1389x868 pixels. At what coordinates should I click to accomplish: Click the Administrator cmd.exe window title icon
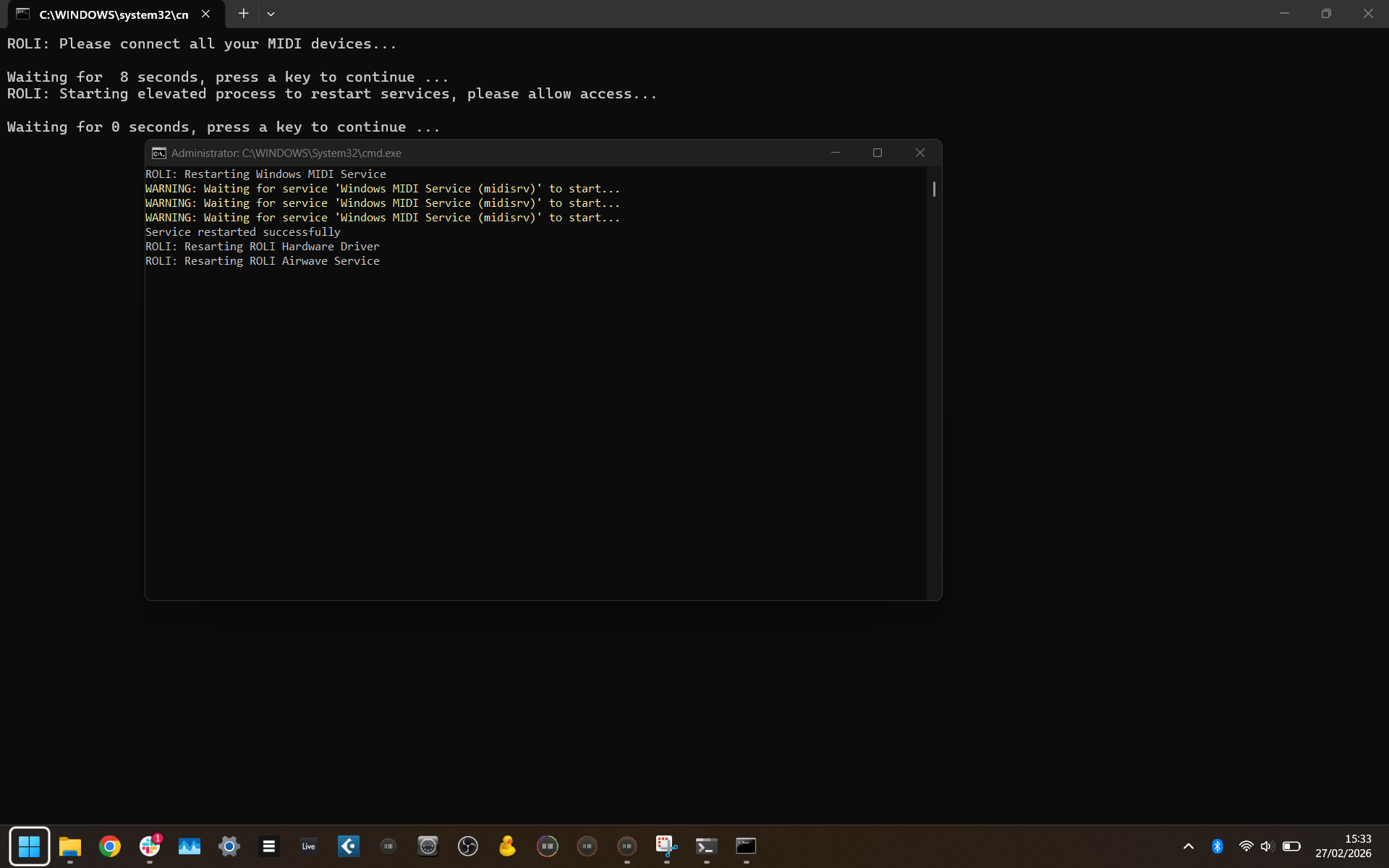[158, 153]
